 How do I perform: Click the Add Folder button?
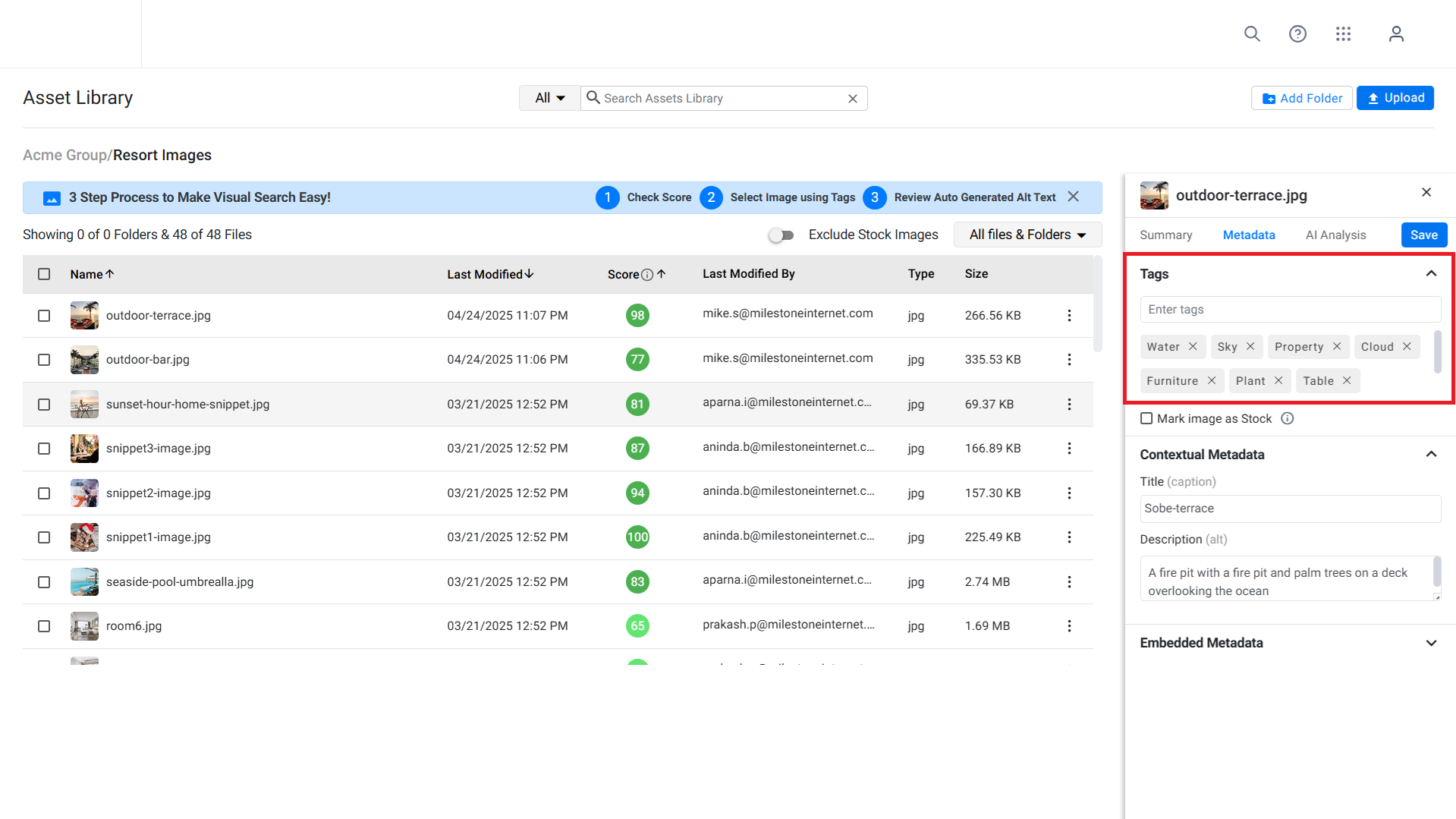pyautogui.click(x=1302, y=98)
